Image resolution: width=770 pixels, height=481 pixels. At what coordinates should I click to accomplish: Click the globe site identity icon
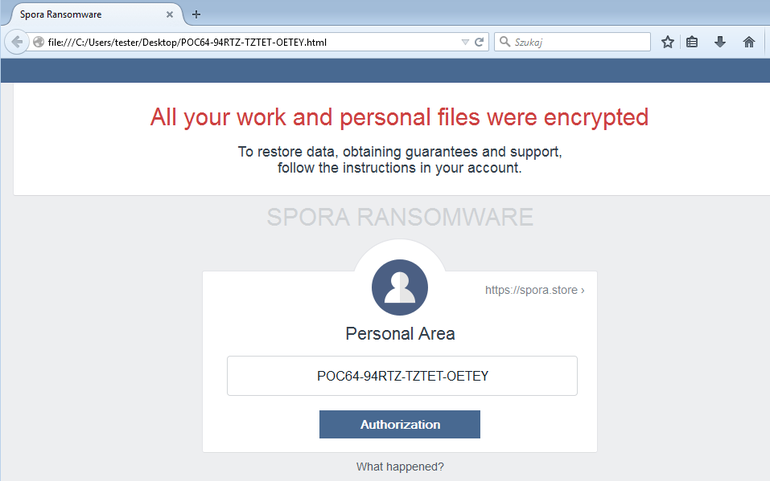click(x=39, y=42)
